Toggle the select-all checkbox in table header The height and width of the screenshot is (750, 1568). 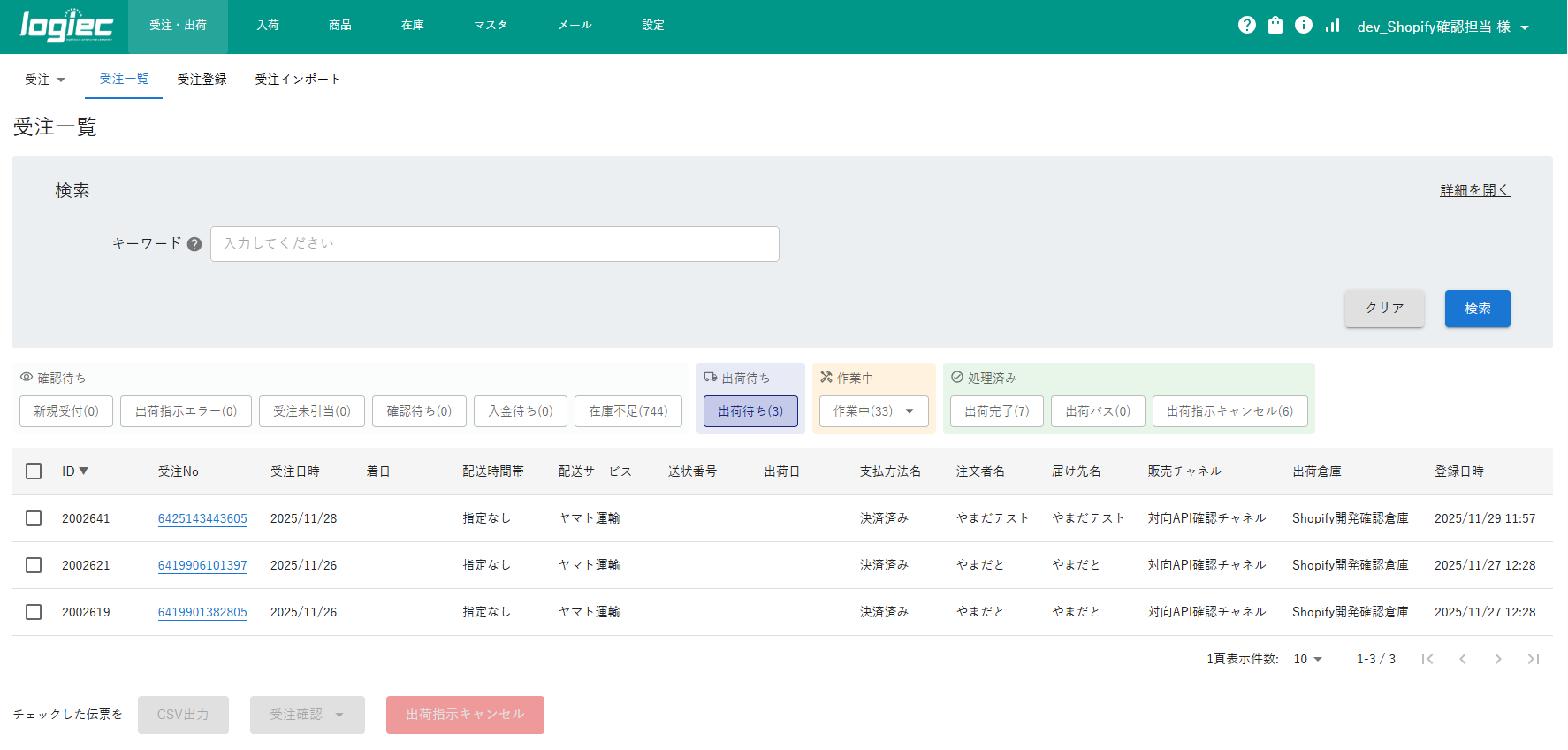(x=34, y=471)
